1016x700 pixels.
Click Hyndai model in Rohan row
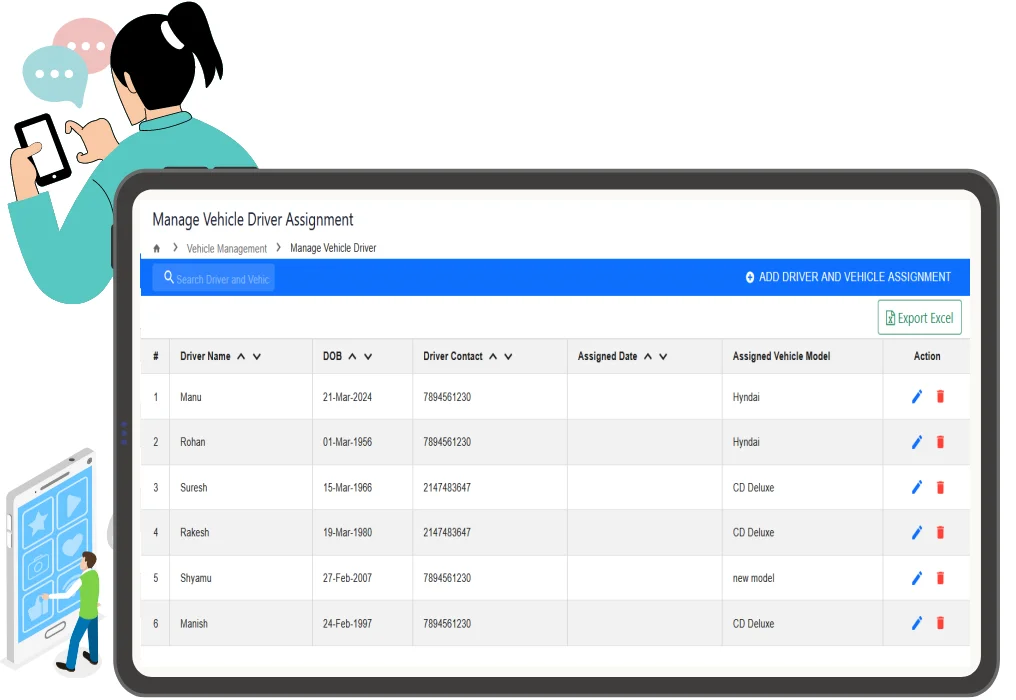tap(746, 442)
